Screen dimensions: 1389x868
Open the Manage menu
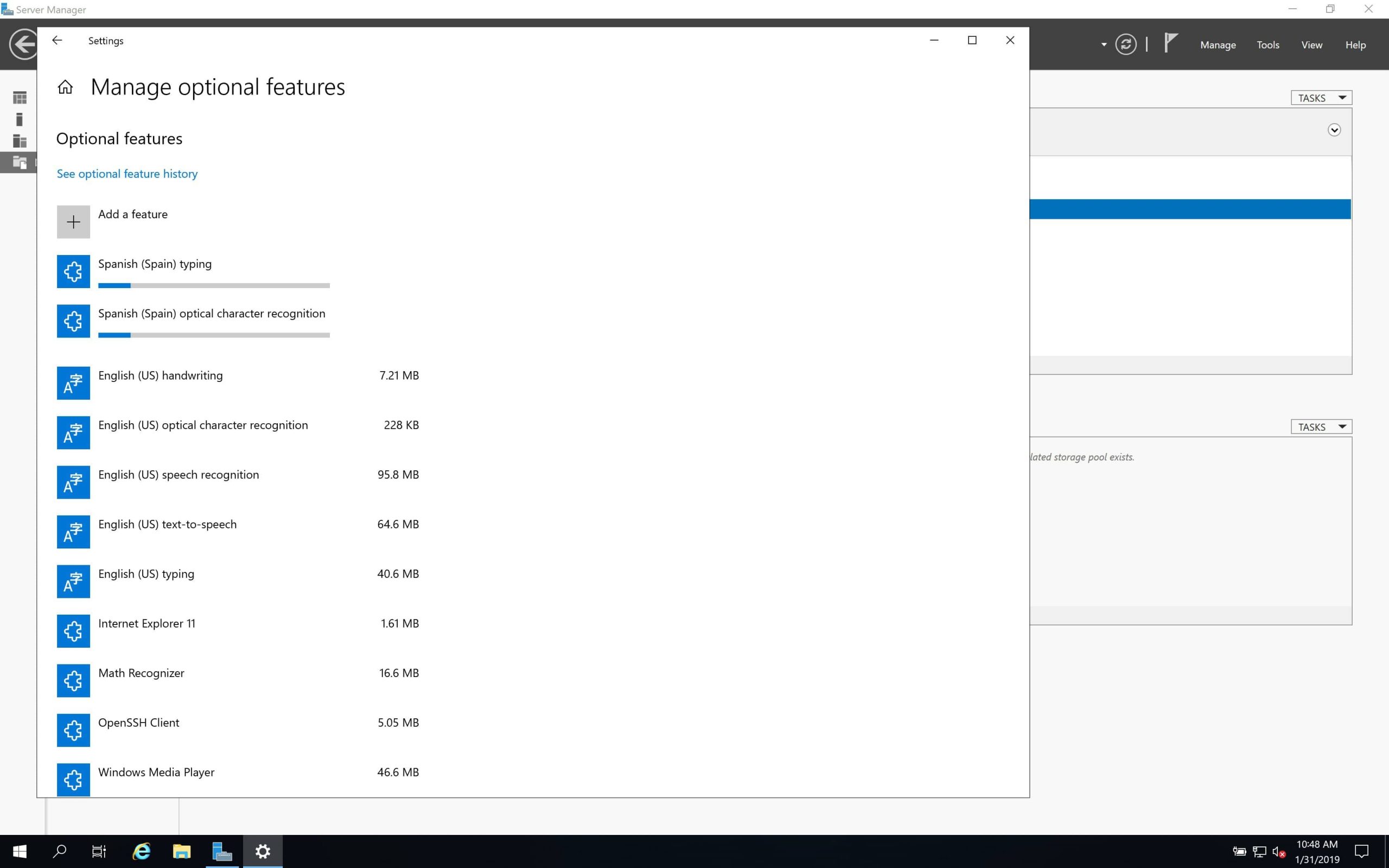click(1218, 45)
